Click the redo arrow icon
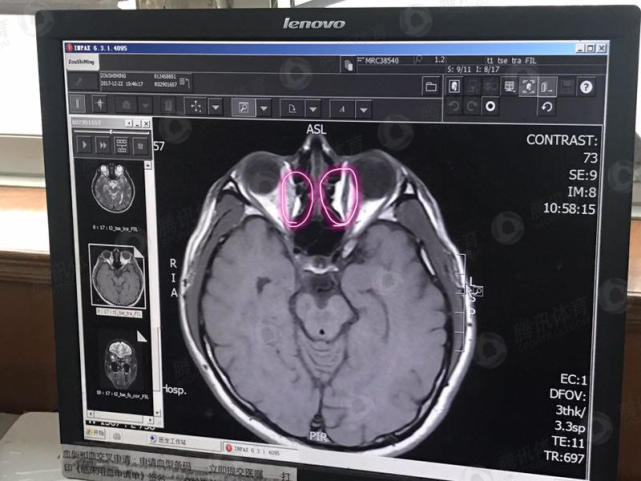The height and width of the screenshot is (481, 641). click(472, 106)
